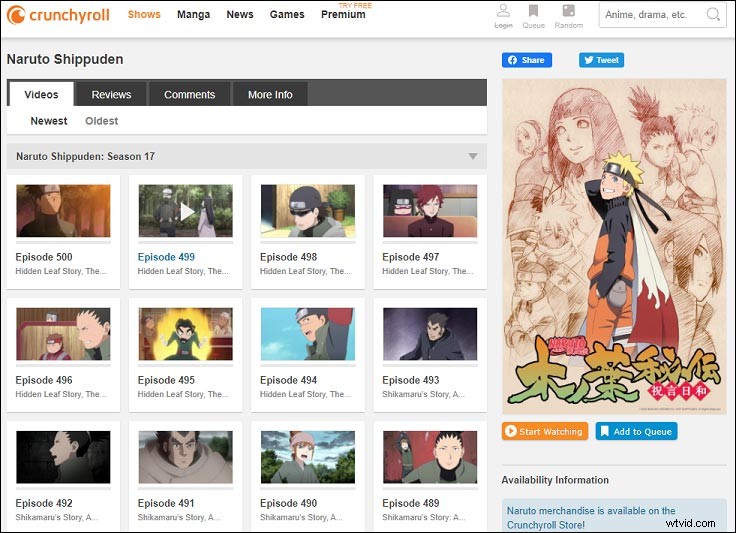Screen dimensions: 736x533
Task: Click the Crunchyroll logo
Action: point(58,15)
